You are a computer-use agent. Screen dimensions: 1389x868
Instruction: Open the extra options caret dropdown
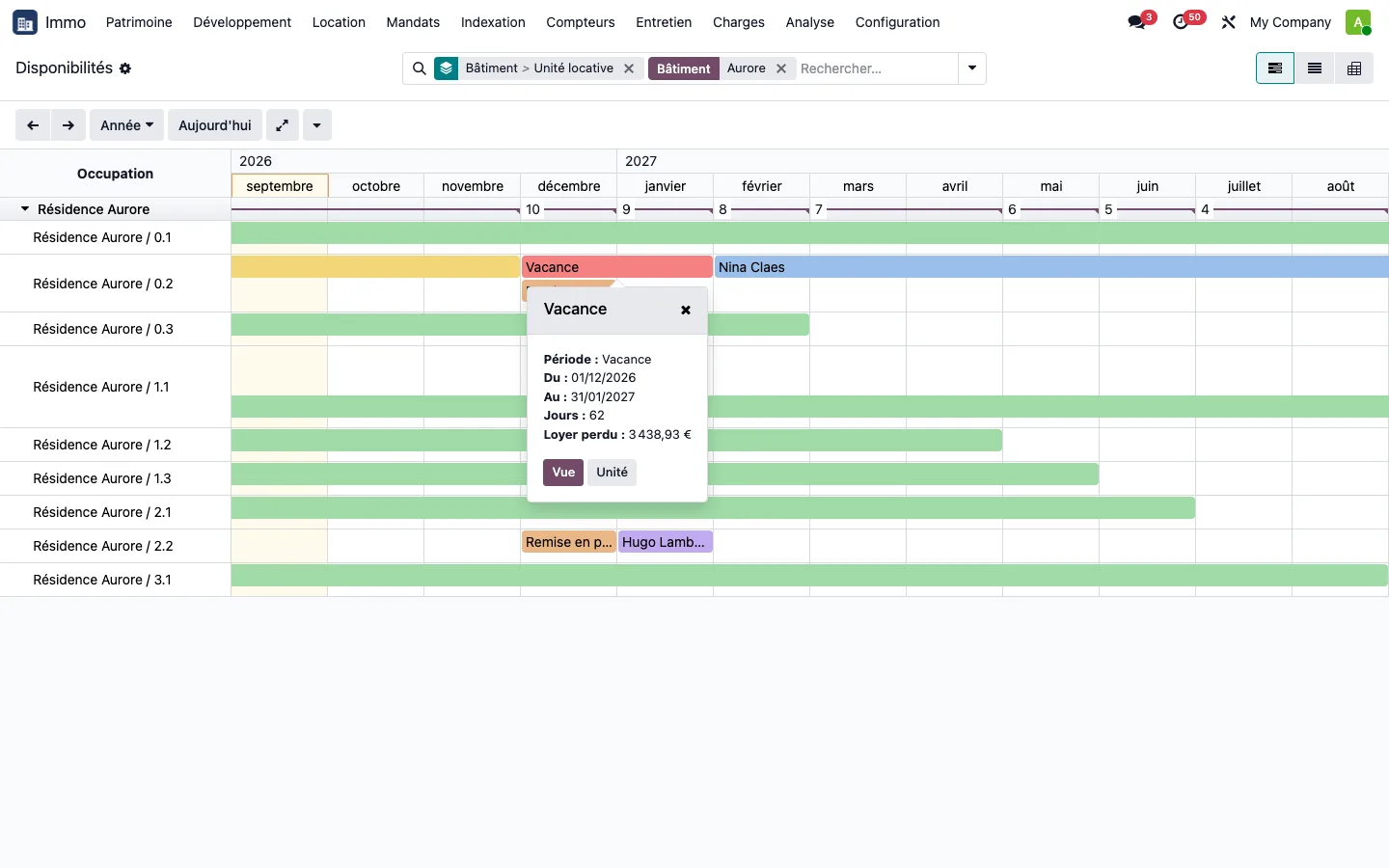click(317, 125)
